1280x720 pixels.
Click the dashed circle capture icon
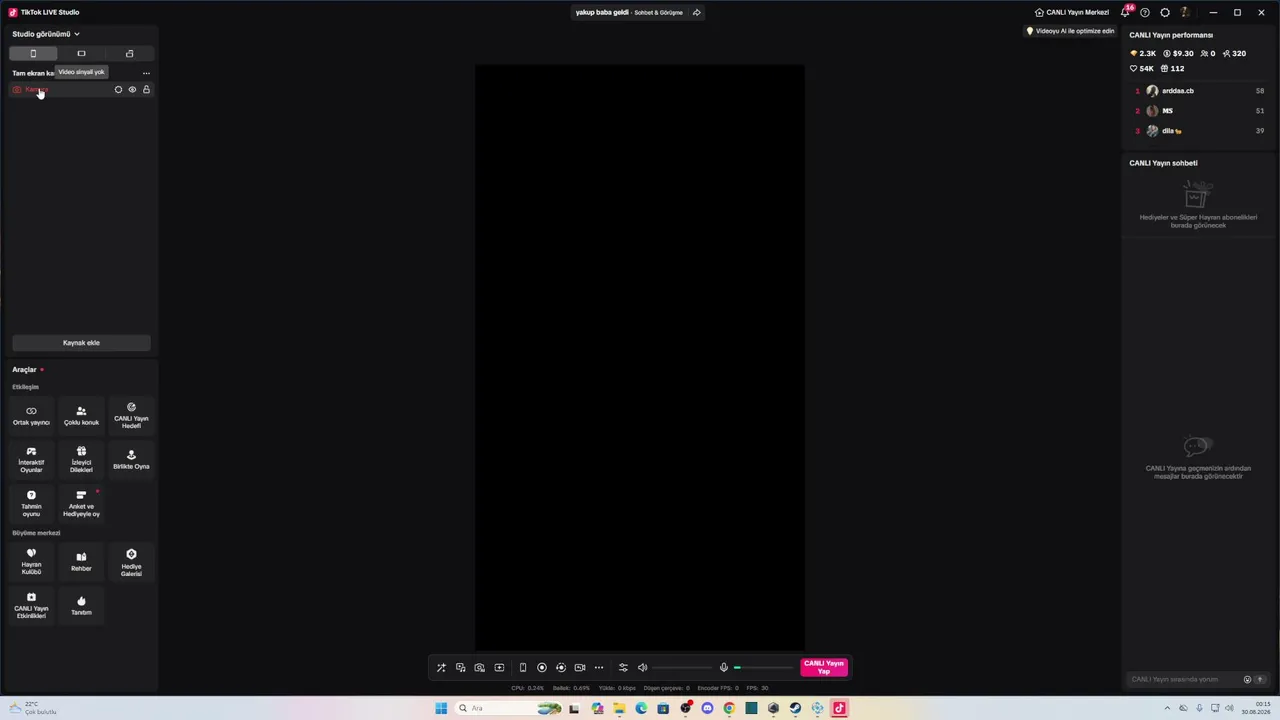[561, 668]
